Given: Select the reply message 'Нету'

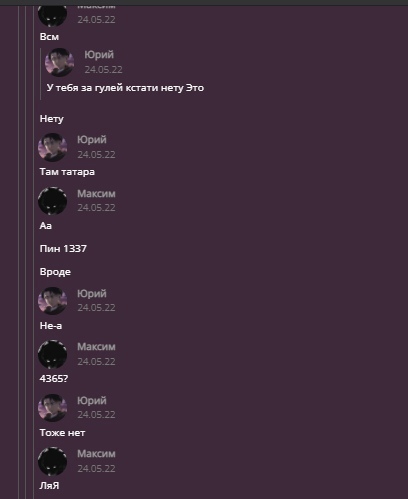Looking at the screenshot, I should pos(52,119).
